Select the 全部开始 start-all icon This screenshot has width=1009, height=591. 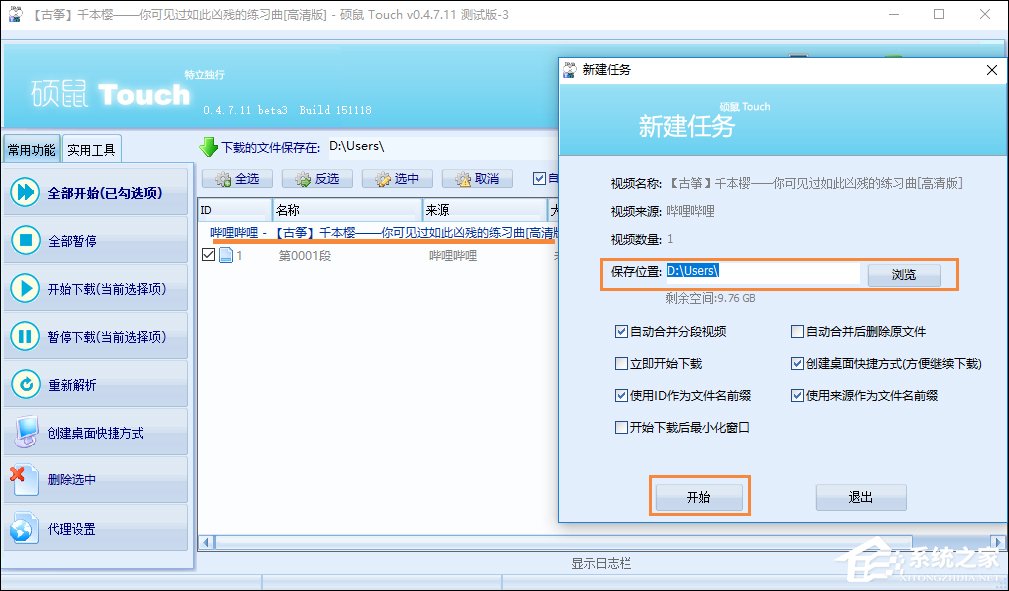tap(28, 190)
